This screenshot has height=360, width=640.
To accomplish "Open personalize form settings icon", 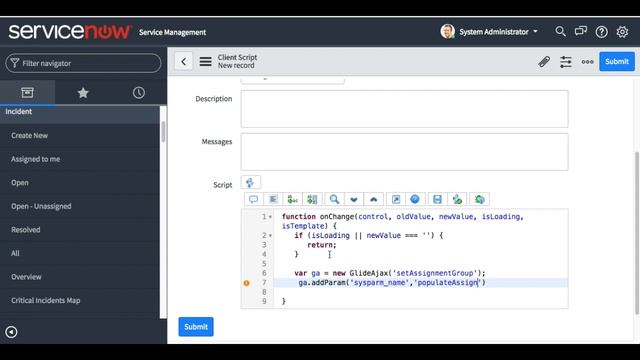I will click(566, 62).
